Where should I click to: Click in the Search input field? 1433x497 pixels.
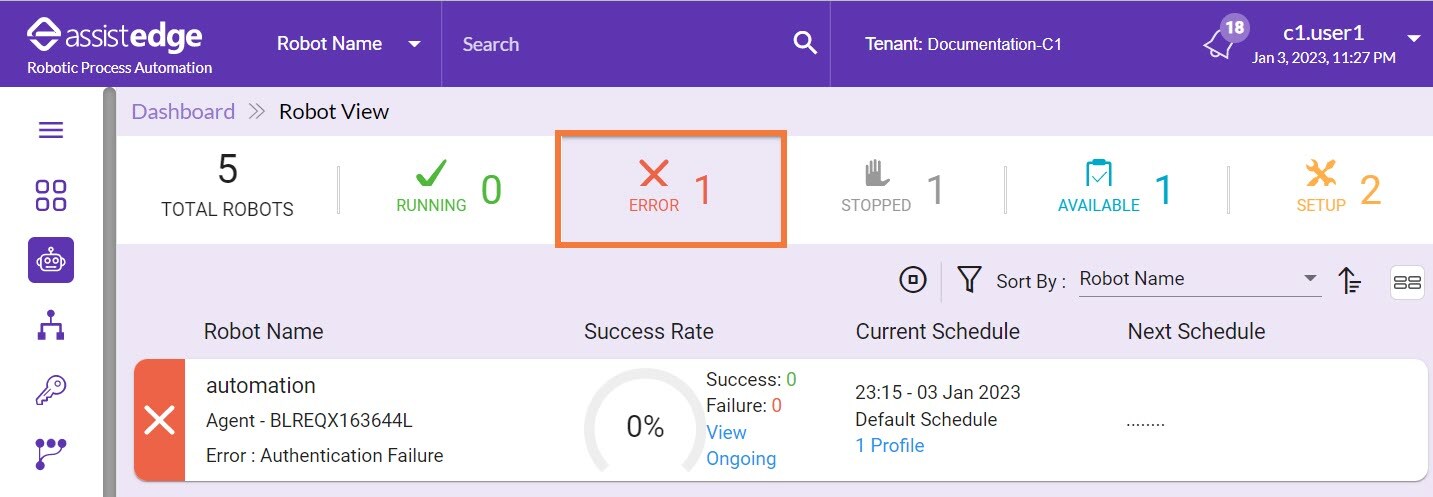point(620,44)
